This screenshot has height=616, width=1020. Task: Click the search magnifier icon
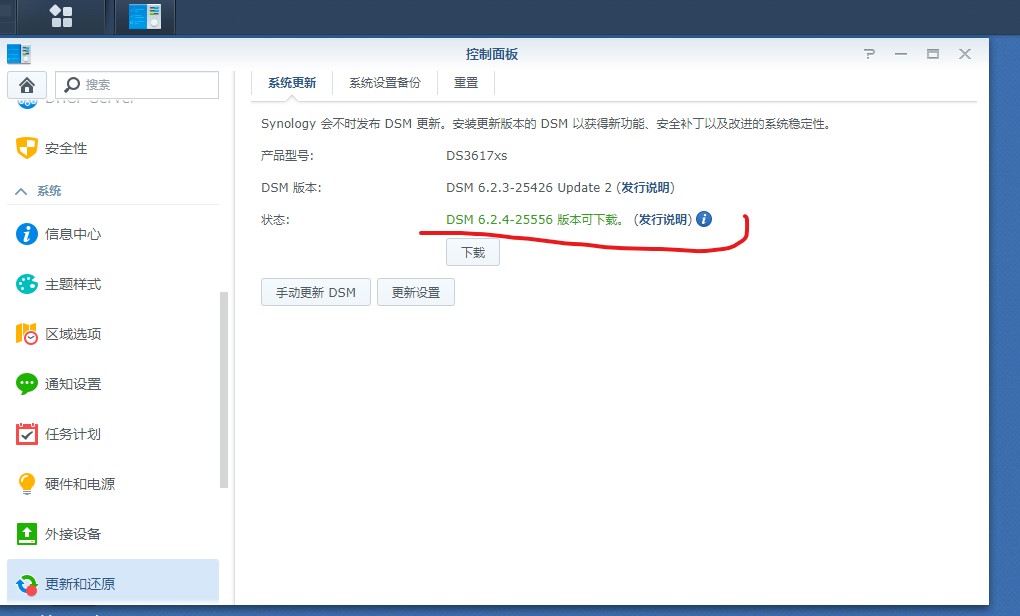pyautogui.click(x=72, y=85)
